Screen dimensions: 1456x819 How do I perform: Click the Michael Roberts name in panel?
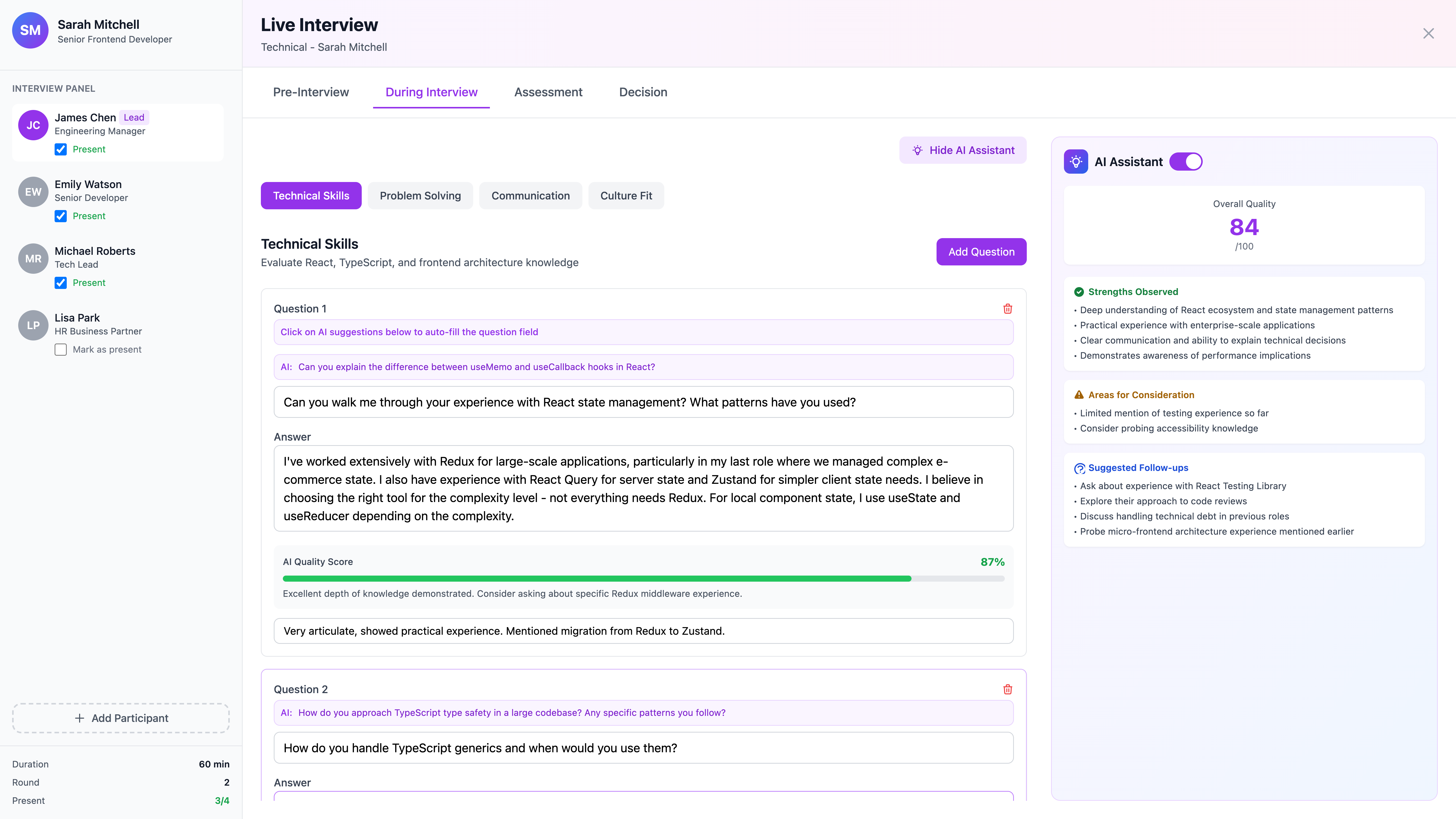[x=95, y=251]
